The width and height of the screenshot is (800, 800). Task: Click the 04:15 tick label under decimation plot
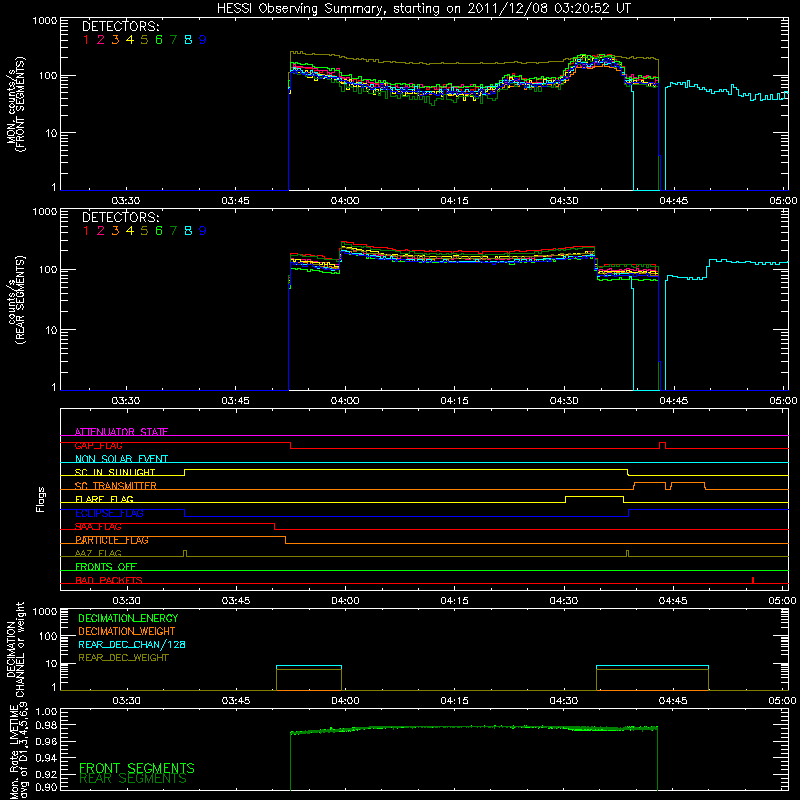tap(454, 701)
